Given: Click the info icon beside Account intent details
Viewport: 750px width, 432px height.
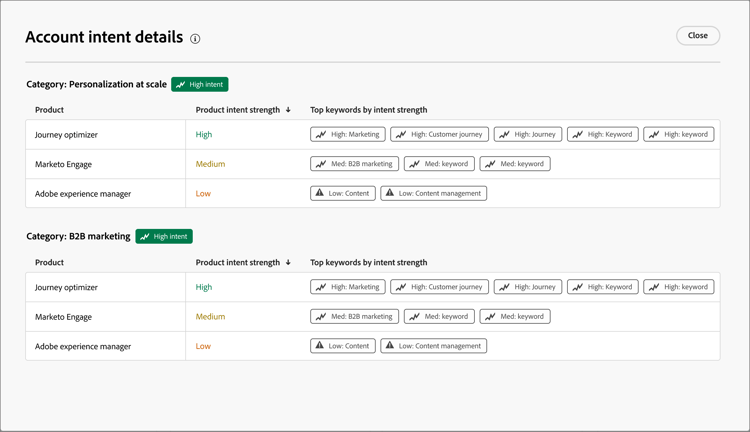Looking at the screenshot, I should pos(195,39).
